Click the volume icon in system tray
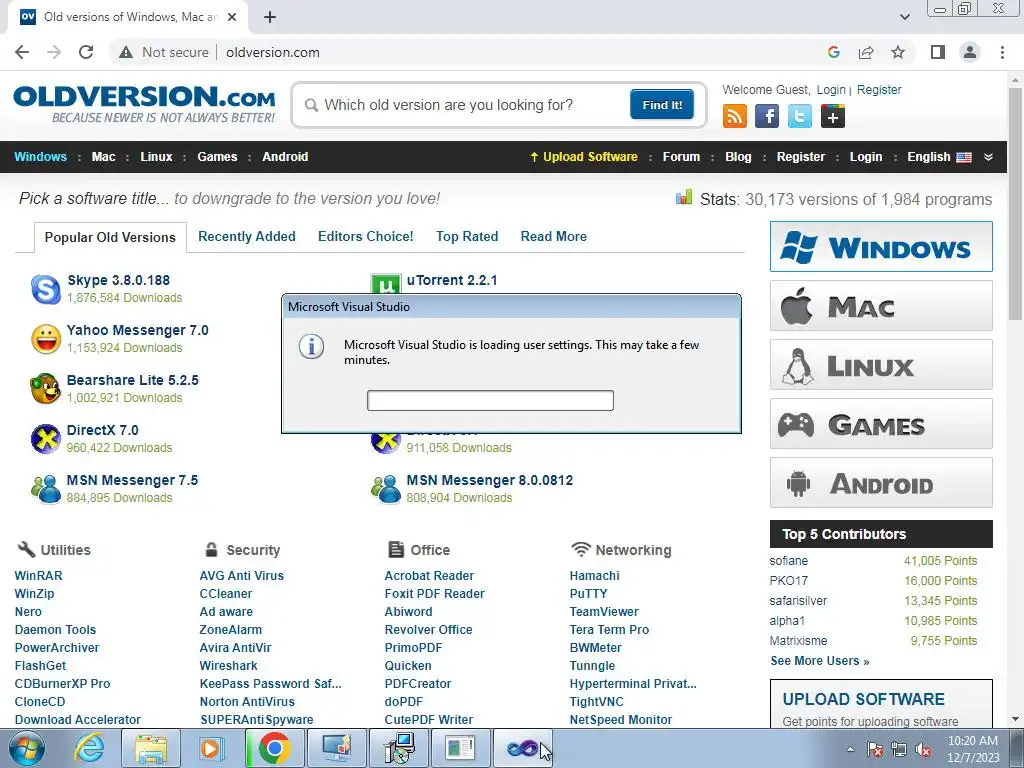The height and width of the screenshot is (768, 1024). 923,750
